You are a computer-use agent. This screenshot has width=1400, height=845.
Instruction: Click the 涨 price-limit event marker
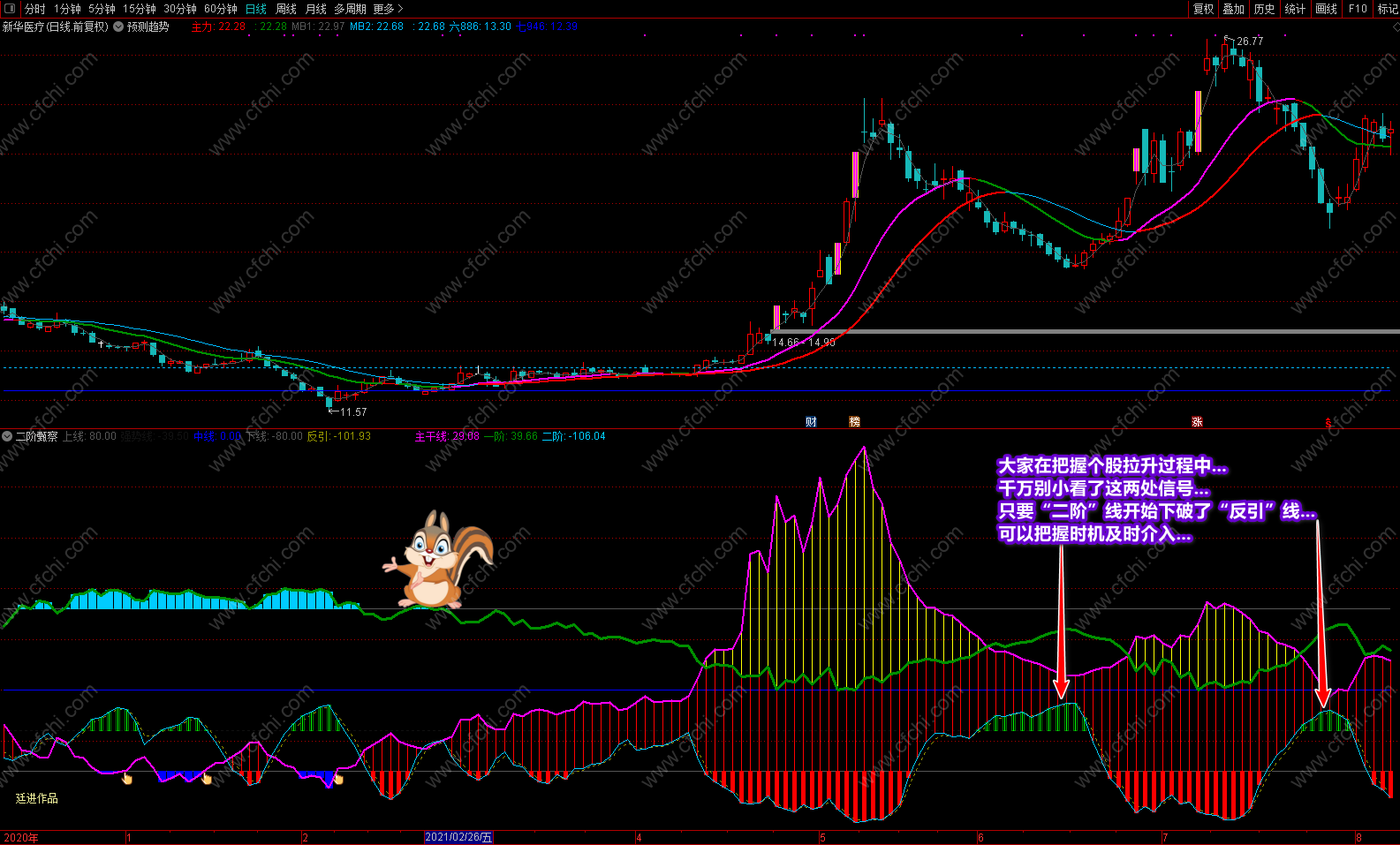click(1197, 422)
